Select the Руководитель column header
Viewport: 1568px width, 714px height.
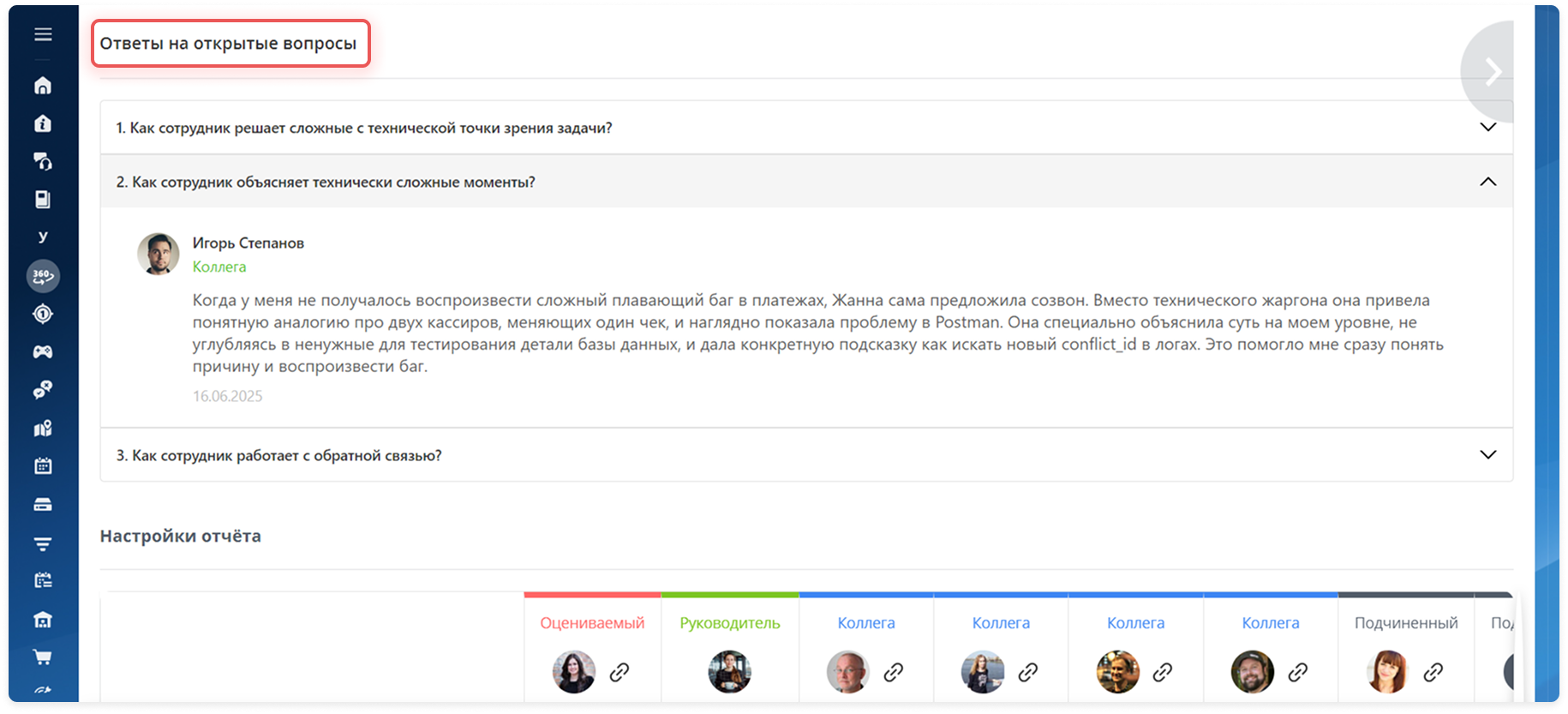pos(730,623)
